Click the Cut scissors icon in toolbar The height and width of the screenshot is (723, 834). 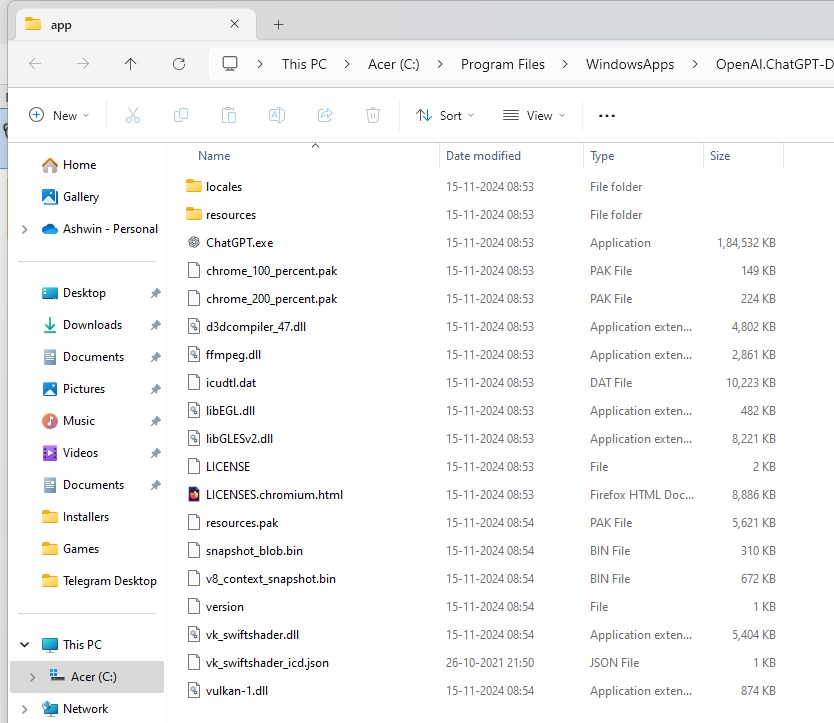(x=132, y=115)
